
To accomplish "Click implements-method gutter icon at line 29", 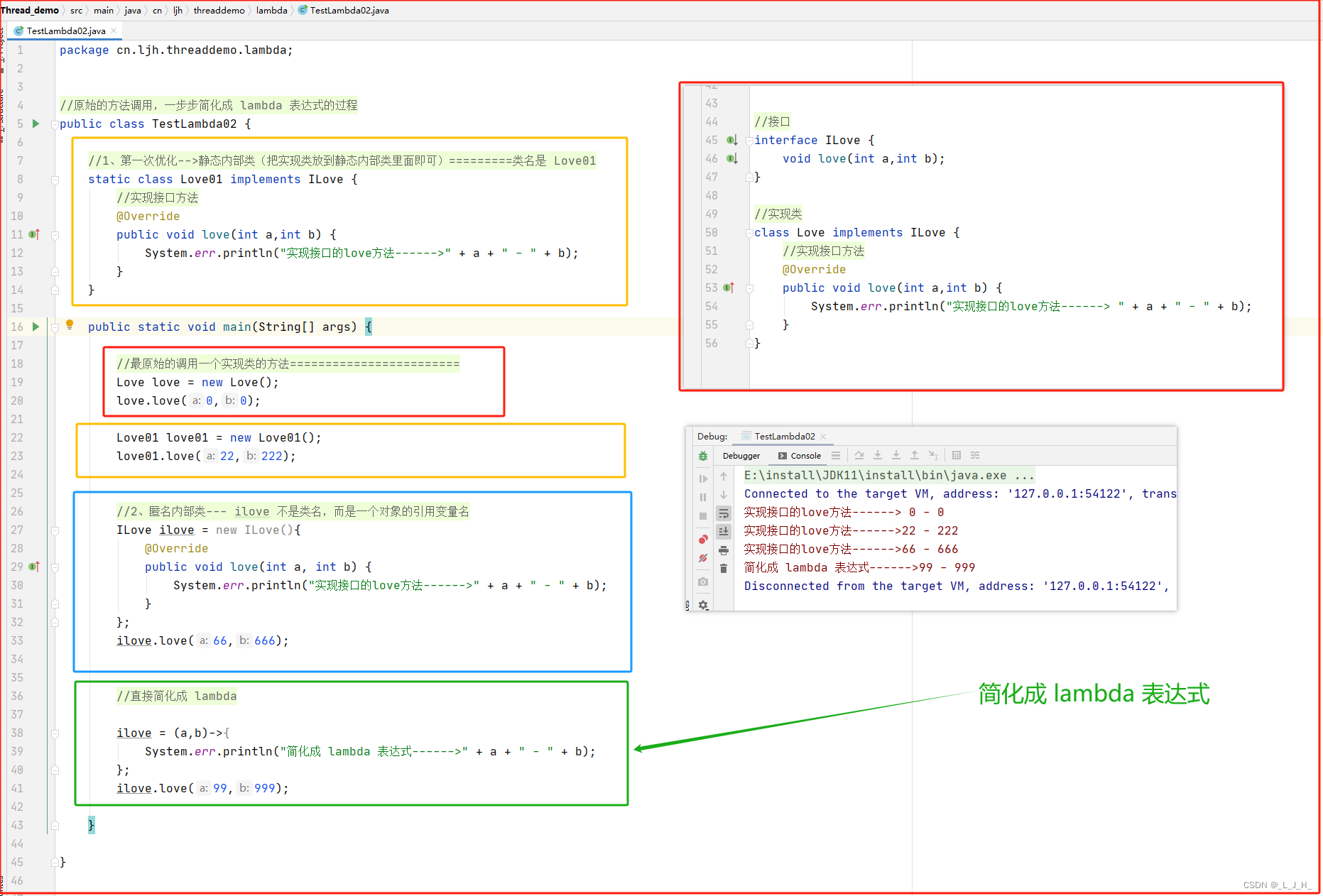I will [34, 567].
